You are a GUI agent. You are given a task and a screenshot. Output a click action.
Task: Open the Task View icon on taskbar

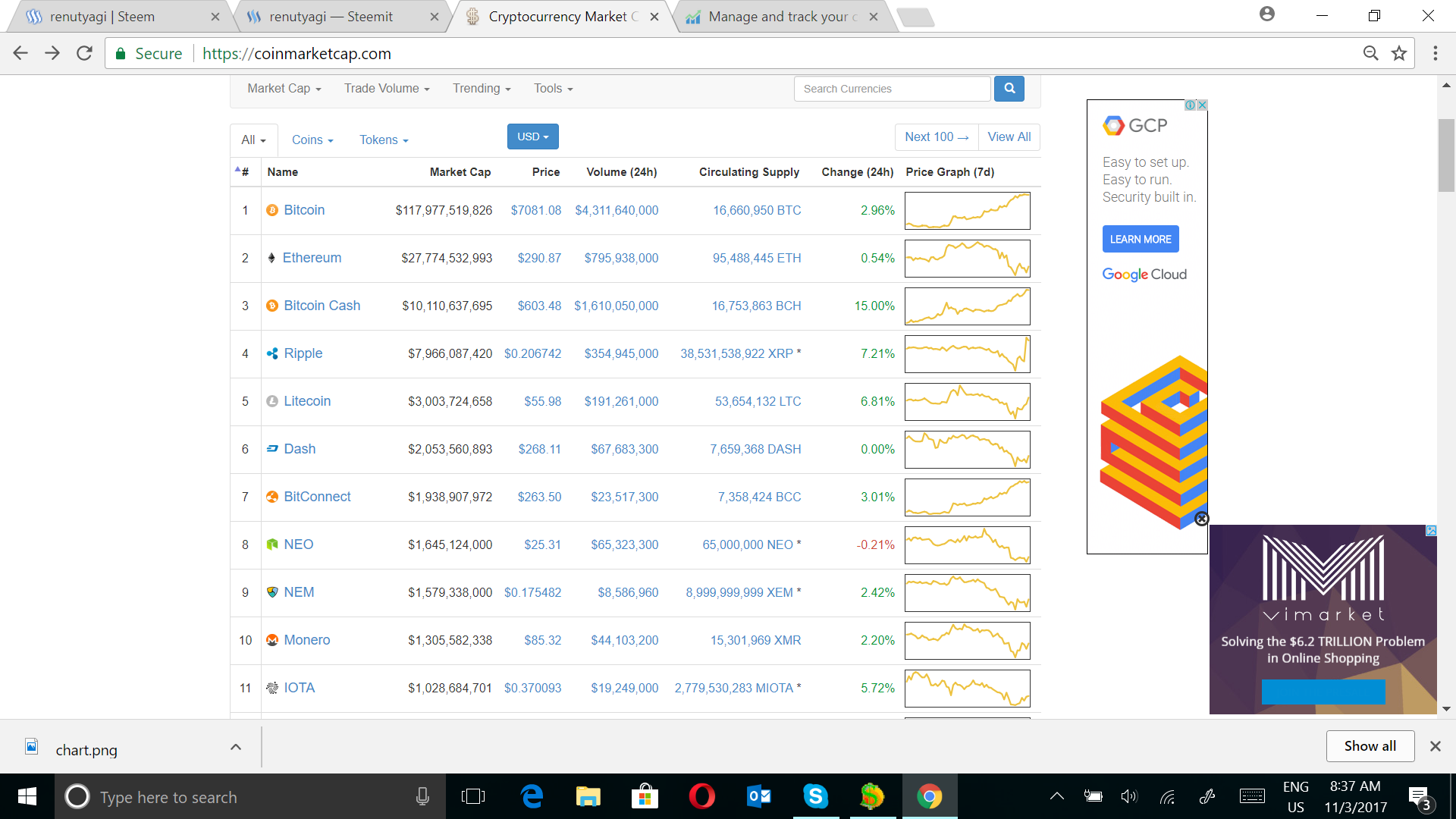tap(473, 796)
